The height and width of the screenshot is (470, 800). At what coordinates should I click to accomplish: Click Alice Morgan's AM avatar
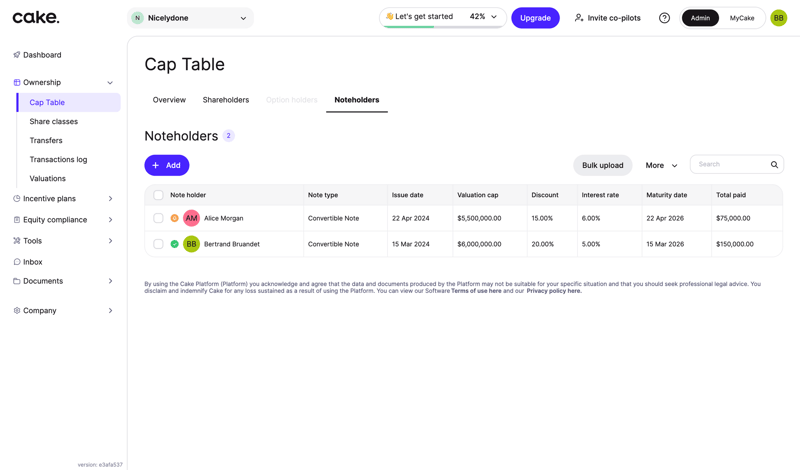point(191,218)
